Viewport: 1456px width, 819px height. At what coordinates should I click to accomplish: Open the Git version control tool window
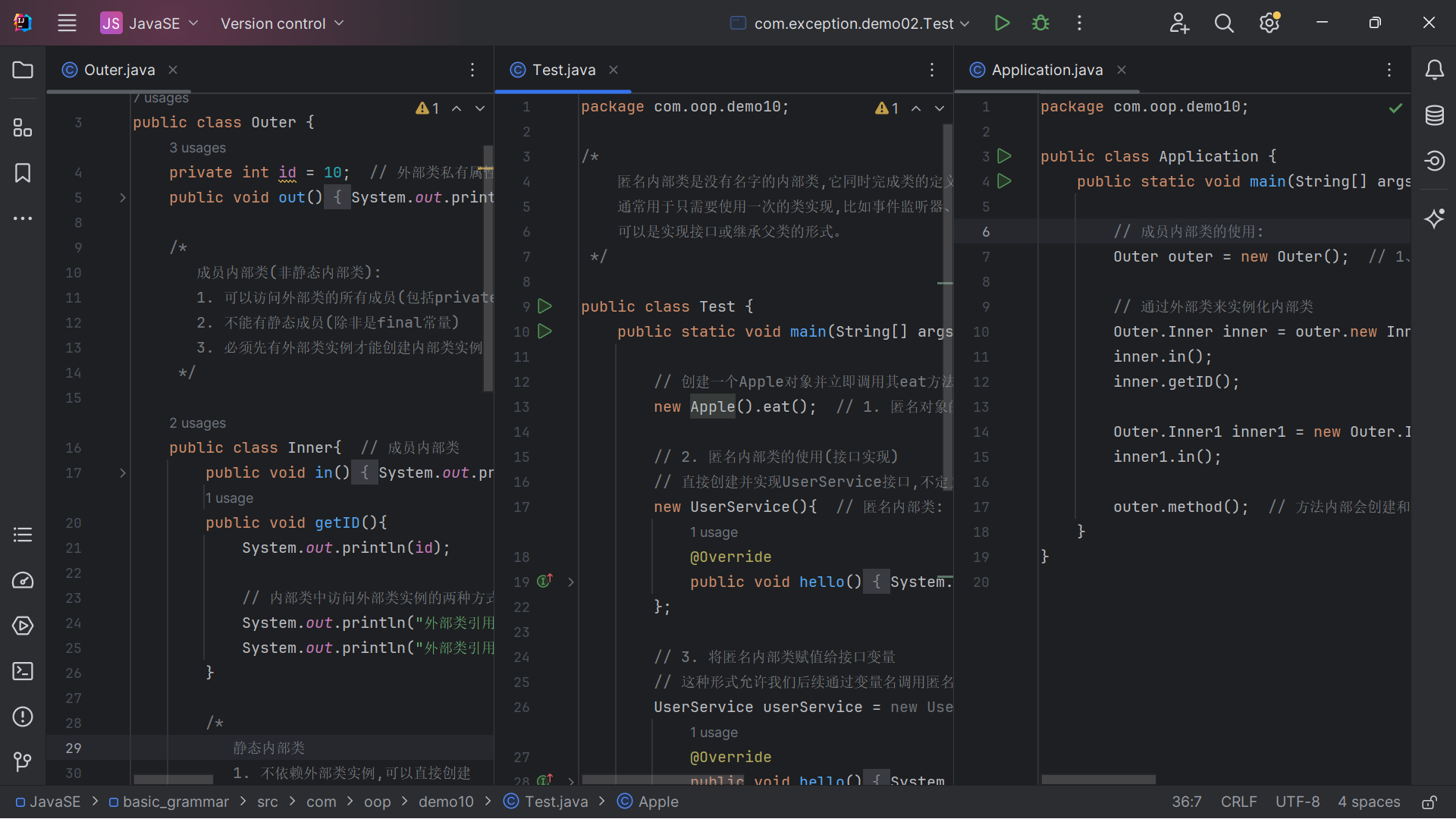click(x=23, y=761)
